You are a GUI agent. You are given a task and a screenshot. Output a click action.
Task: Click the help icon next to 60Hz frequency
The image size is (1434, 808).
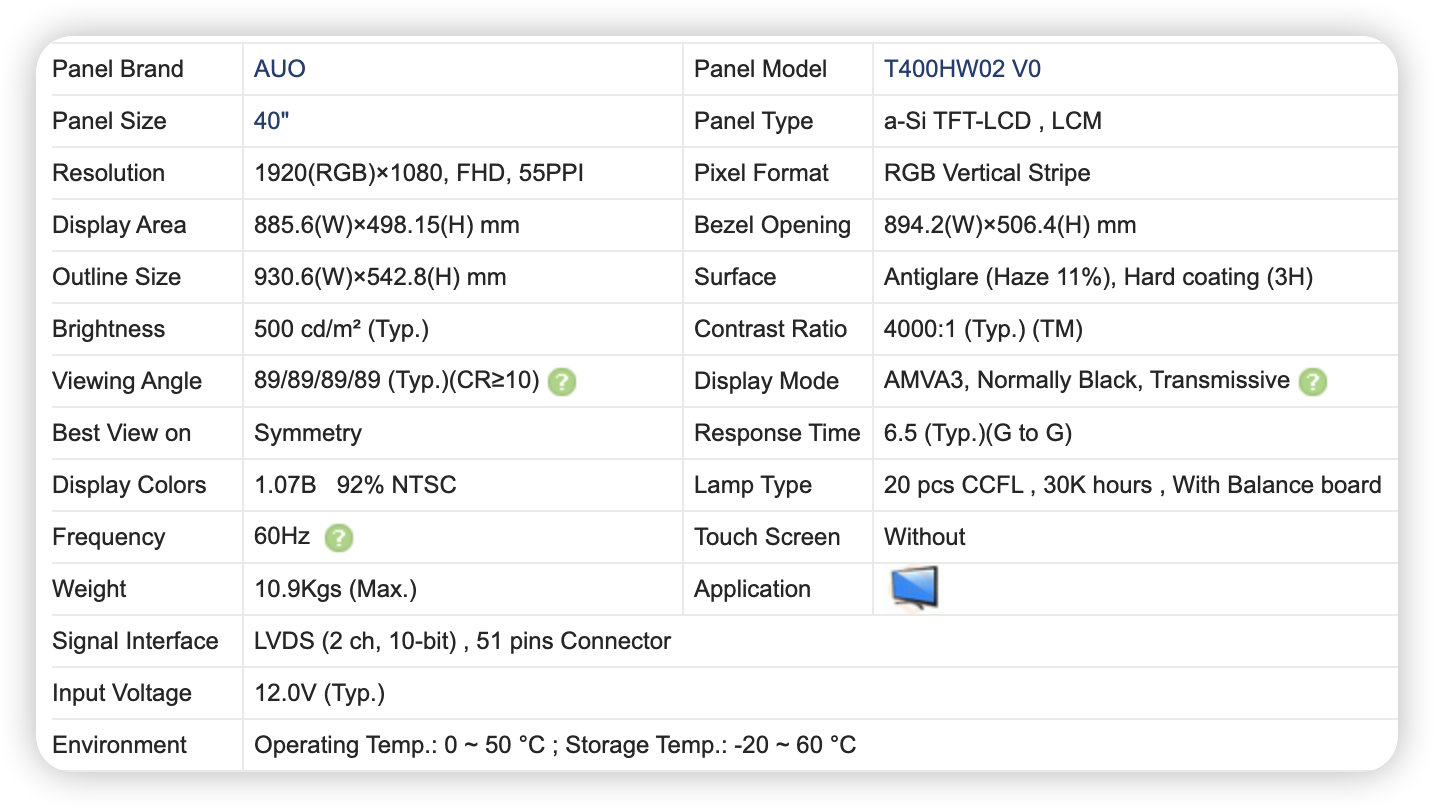(x=339, y=538)
